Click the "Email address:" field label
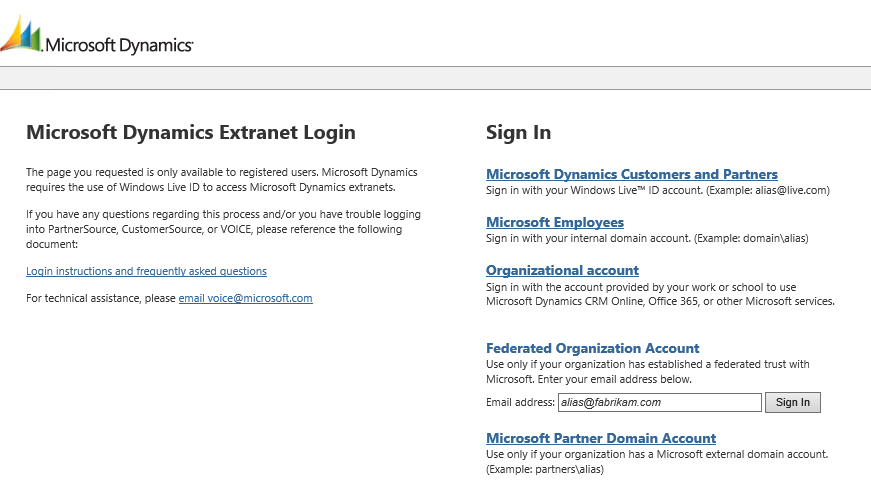This screenshot has width=871, height=498. pos(520,402)
